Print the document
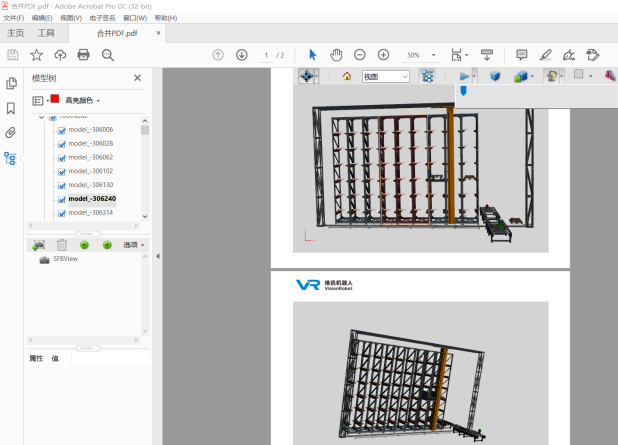The height and width of the screenshot is (445, 618). [x=84, y=55]
